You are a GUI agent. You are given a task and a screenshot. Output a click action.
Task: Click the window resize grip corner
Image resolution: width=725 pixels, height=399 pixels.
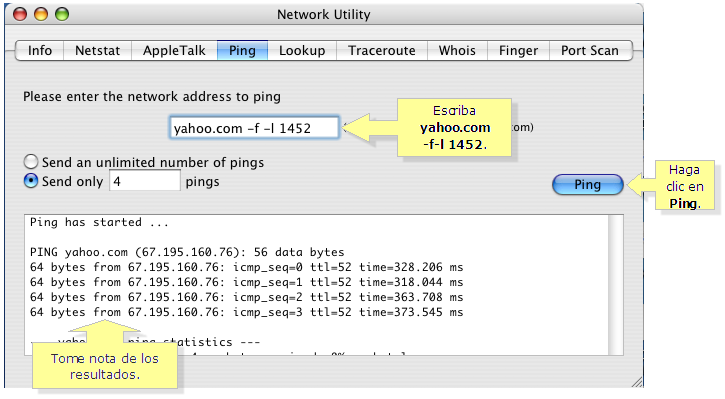click(637, 382)
